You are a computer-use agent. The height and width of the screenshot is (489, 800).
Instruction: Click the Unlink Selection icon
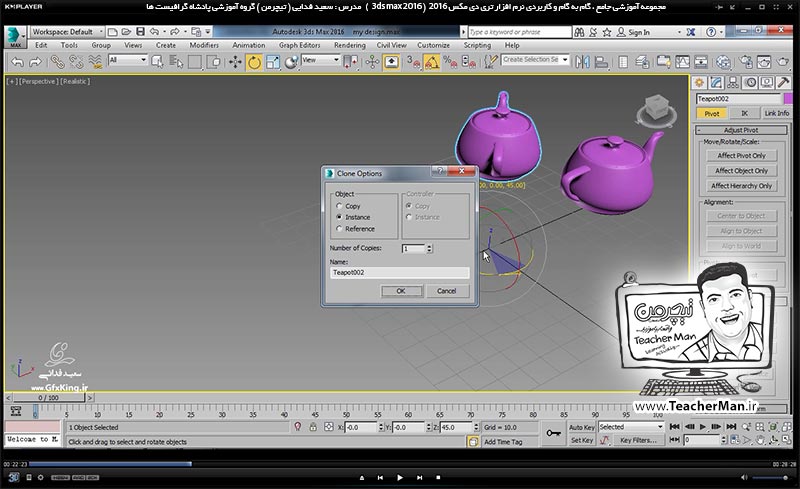[76, 62]
